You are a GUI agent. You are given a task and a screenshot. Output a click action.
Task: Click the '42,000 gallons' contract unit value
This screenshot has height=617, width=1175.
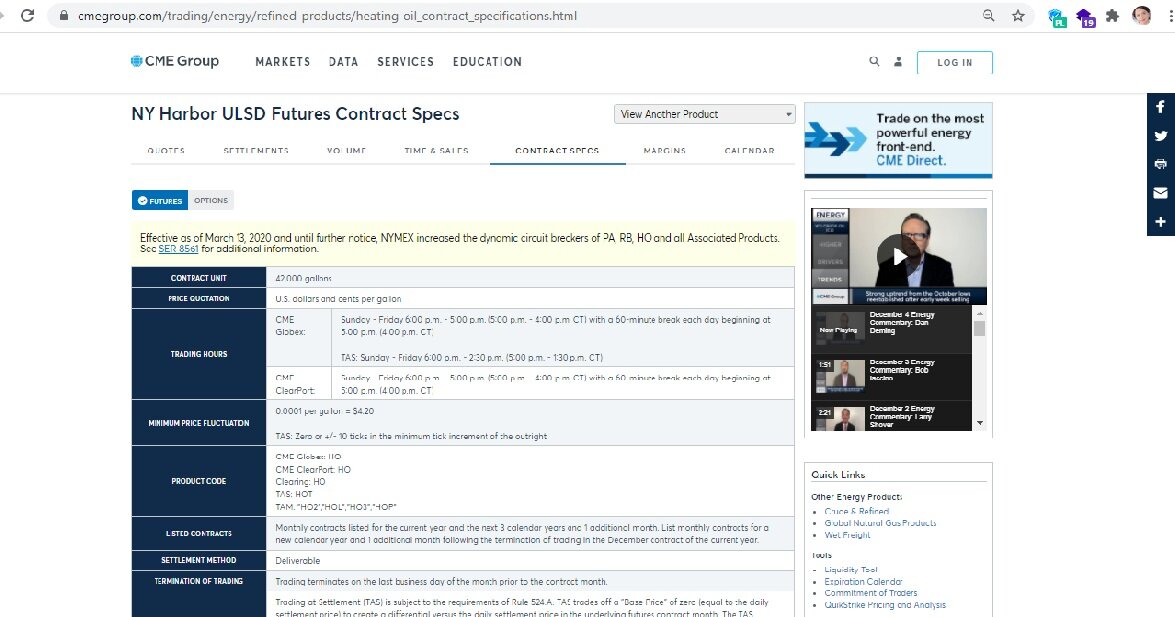pyautogui.click(x=303, y=278)
